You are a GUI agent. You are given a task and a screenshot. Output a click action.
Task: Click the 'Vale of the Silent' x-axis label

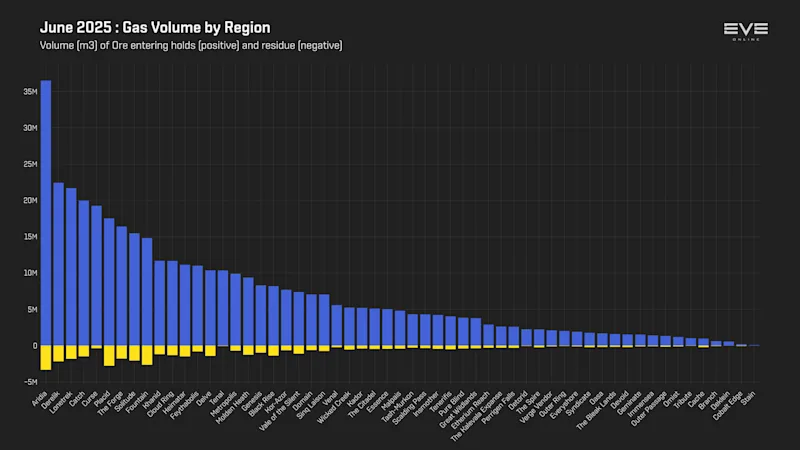(280, 411)
